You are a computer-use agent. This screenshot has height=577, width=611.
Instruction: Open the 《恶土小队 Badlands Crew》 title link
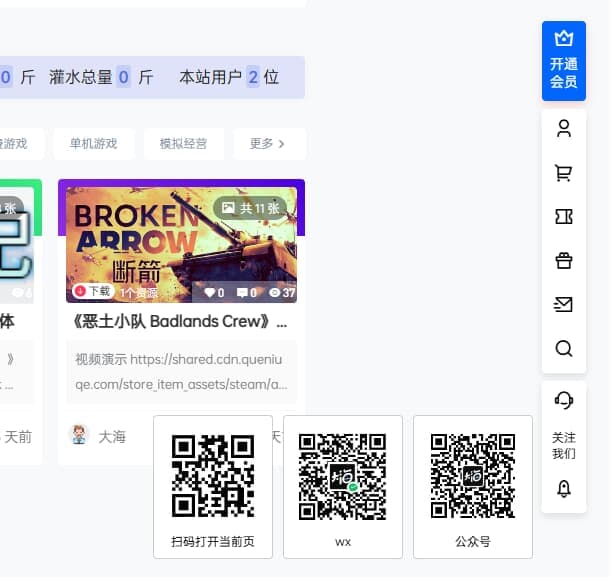pos(180,322)
